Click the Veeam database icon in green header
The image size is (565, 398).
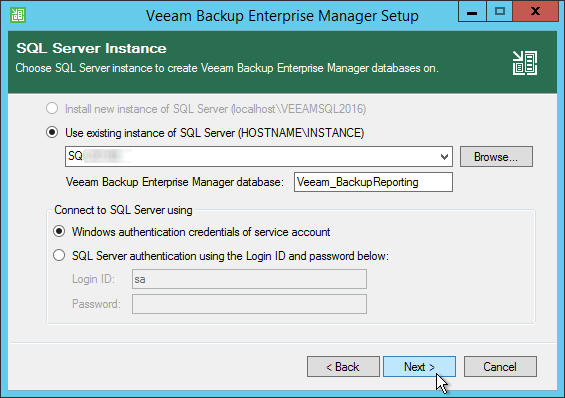pos(525,63)
